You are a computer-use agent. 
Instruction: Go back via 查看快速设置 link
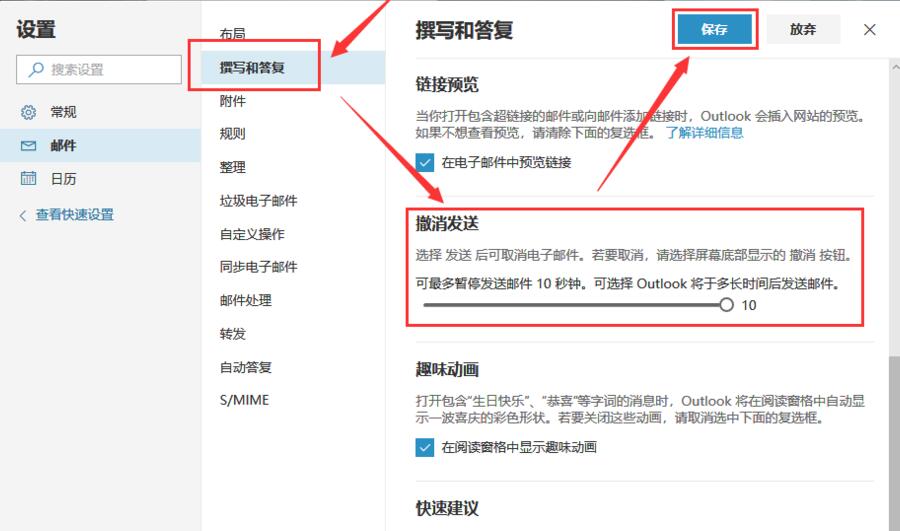click(x=75, y=215)
